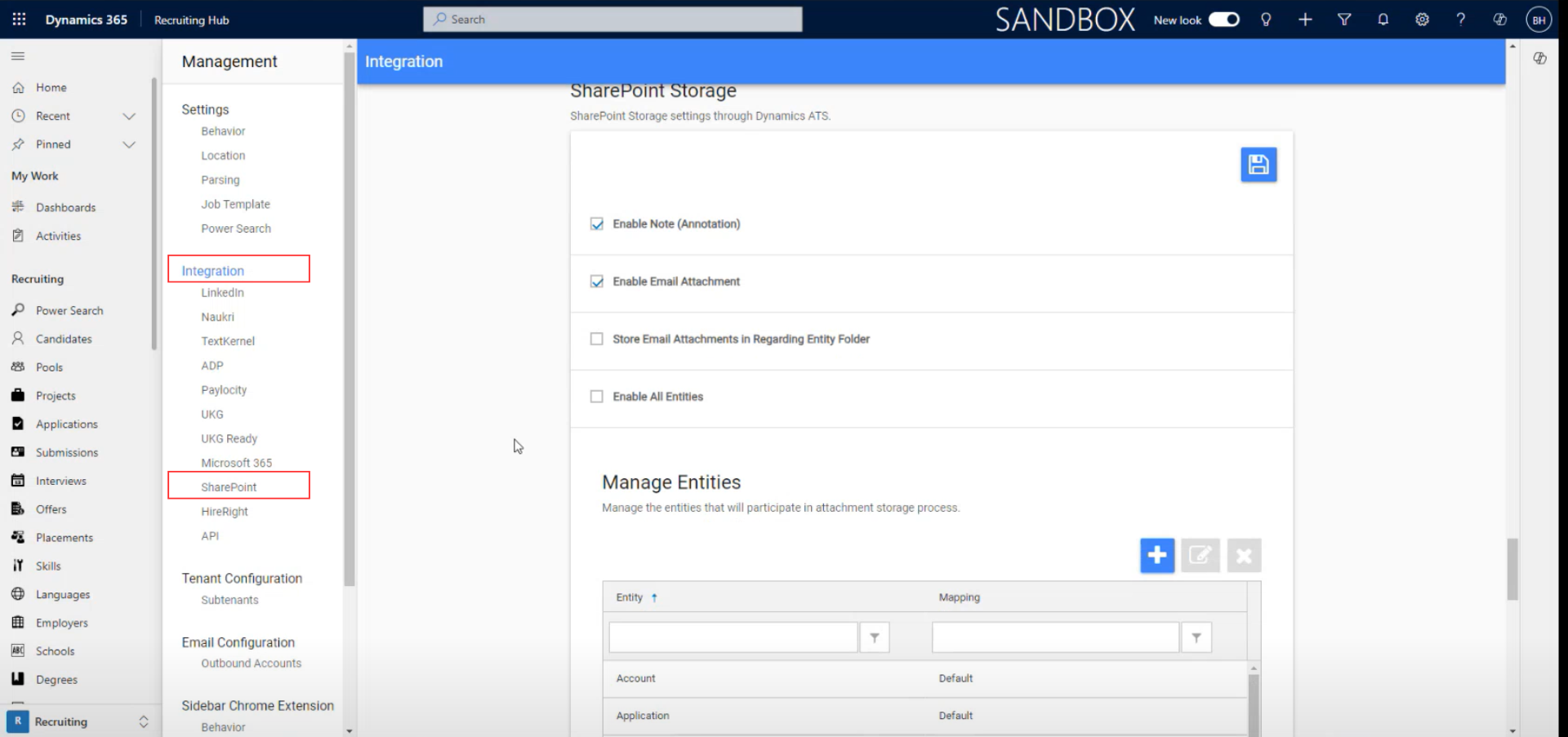Open the Mapping column filter funnel
Viewport: 1568px width, 737px height.
click(x=1196, y=637)
